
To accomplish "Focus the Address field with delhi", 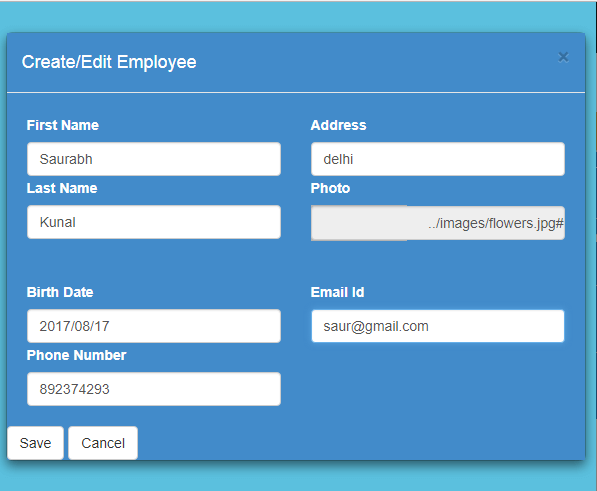I will pos(438,159).
